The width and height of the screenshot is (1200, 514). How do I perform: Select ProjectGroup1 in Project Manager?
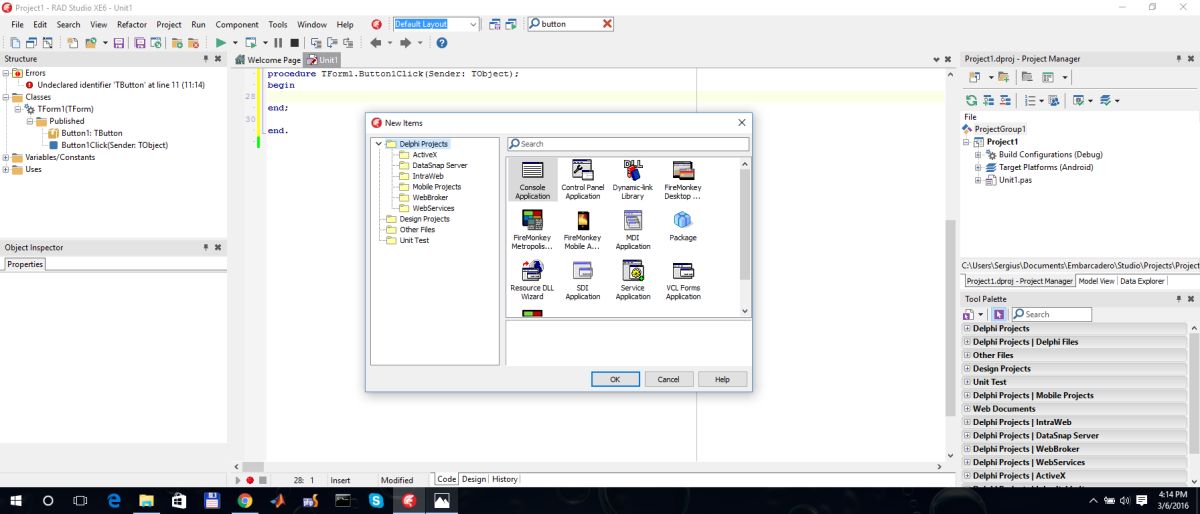tap(1000, 129)
